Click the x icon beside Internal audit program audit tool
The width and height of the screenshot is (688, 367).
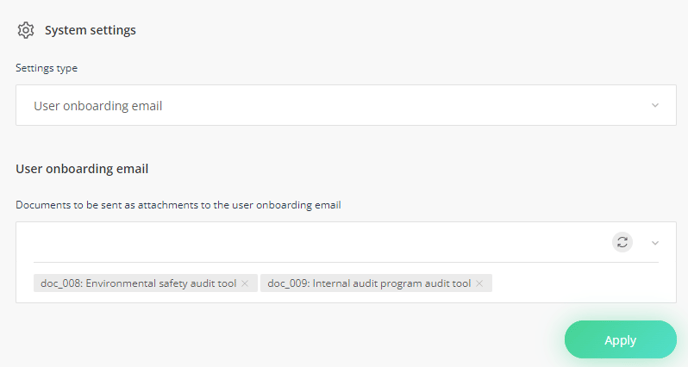point(480,284)
